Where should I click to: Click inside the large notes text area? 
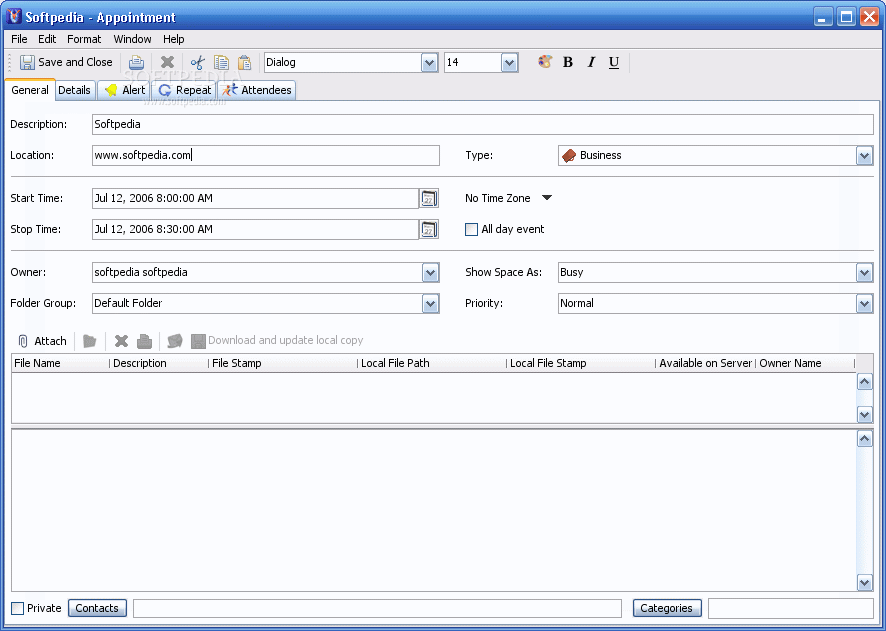434,511
